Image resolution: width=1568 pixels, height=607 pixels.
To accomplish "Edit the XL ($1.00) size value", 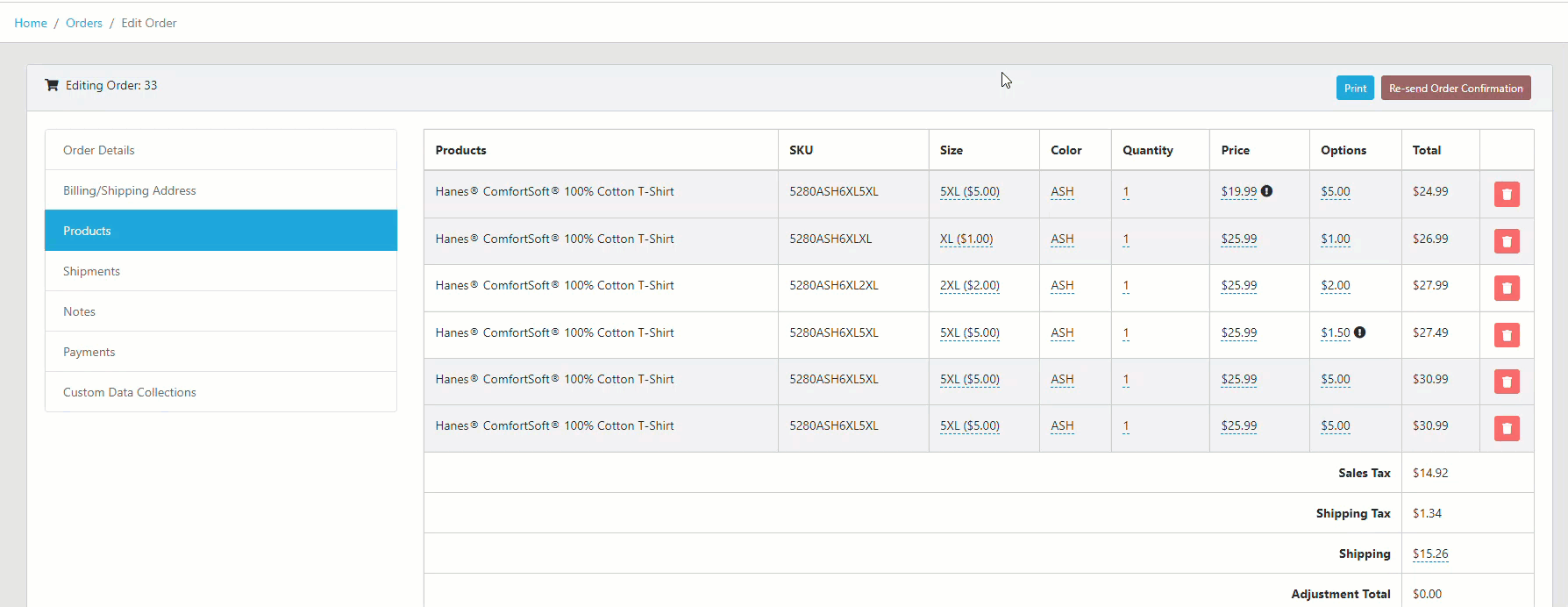I will [x=966, y=239].
